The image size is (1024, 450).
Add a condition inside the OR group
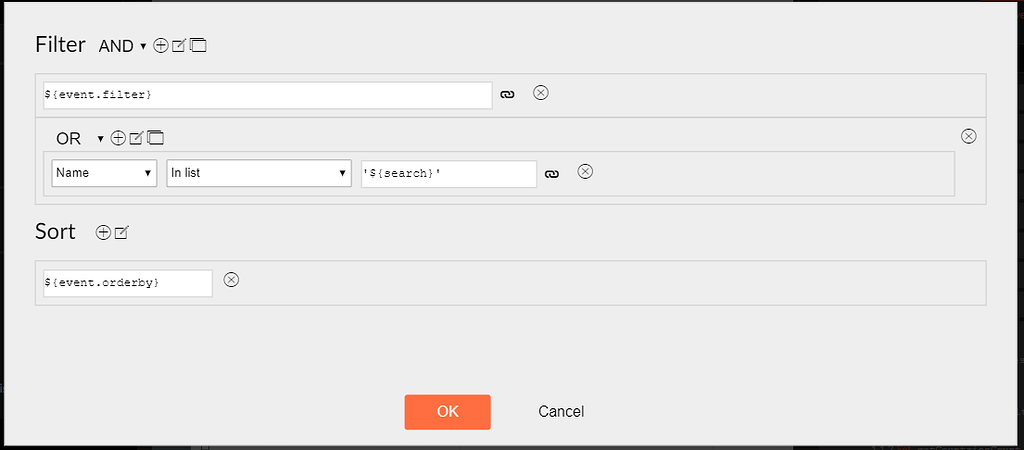coord(118,138)
